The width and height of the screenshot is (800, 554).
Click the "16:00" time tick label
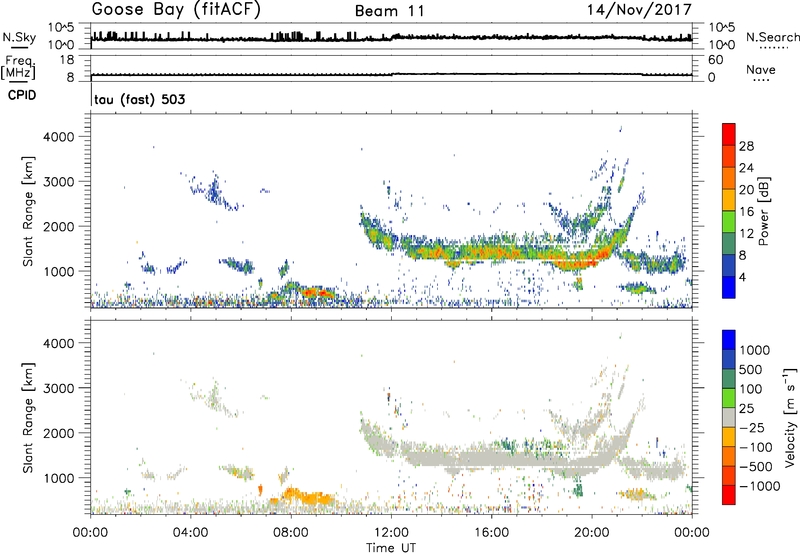491,533
